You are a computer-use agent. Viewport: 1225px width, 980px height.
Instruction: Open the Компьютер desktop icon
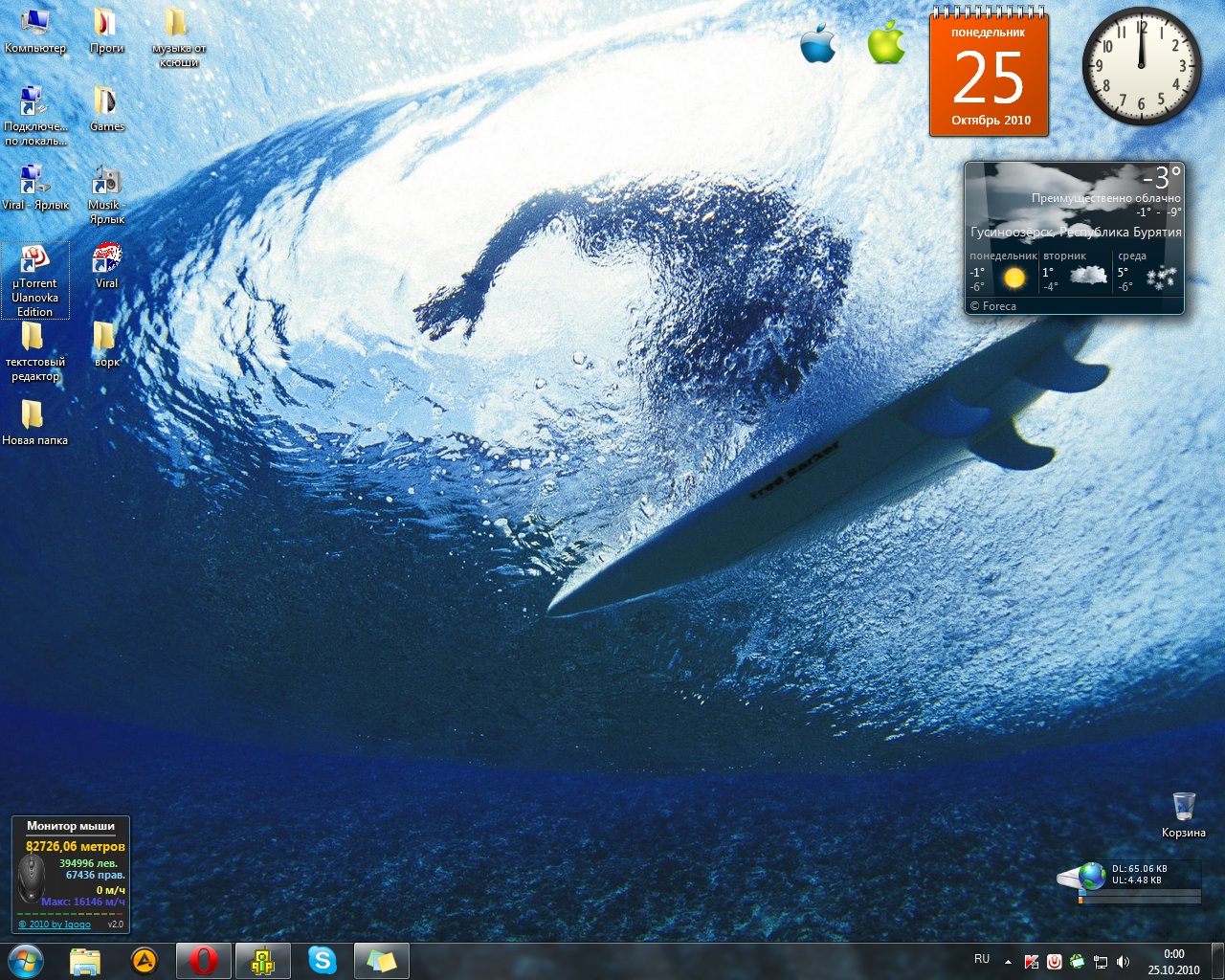click(35, 31)
